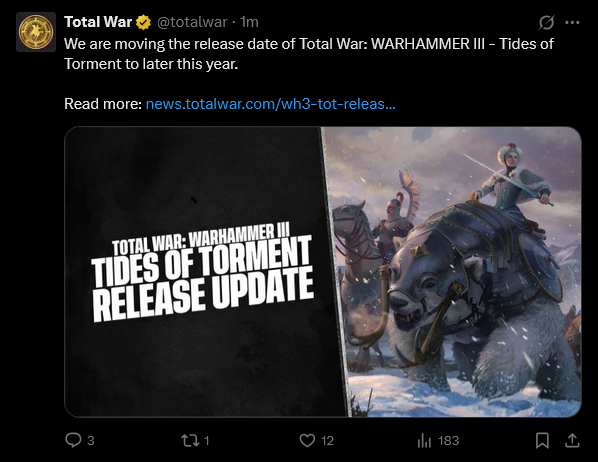View post analytics bar chart icon
The height and width of the screenshot is (462, 598).
pos(424,441)
